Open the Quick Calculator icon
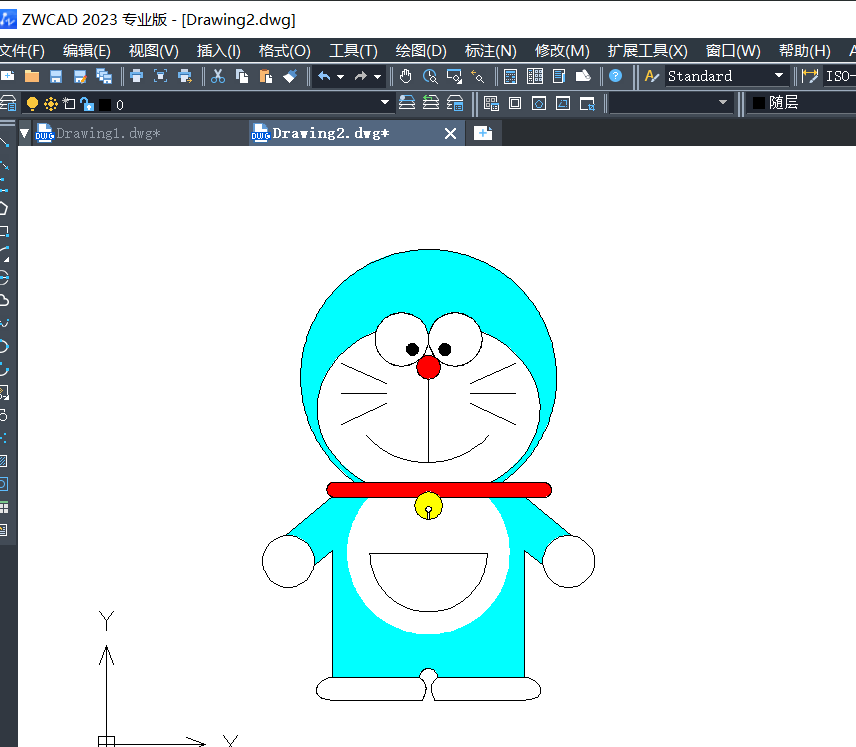856x747 pixels. (510, 76)
